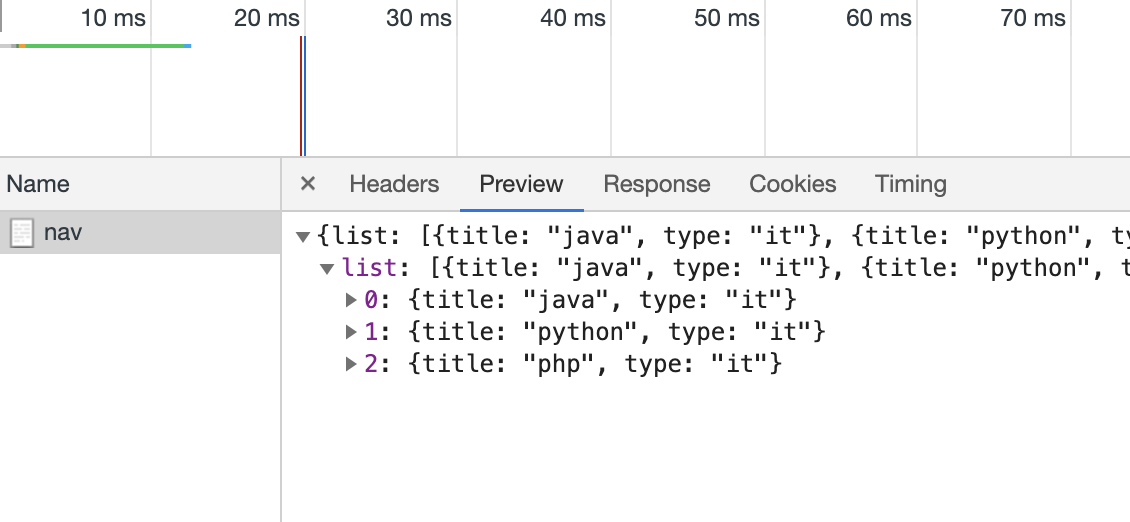Open the Response tab

click(x=657, y=184)
